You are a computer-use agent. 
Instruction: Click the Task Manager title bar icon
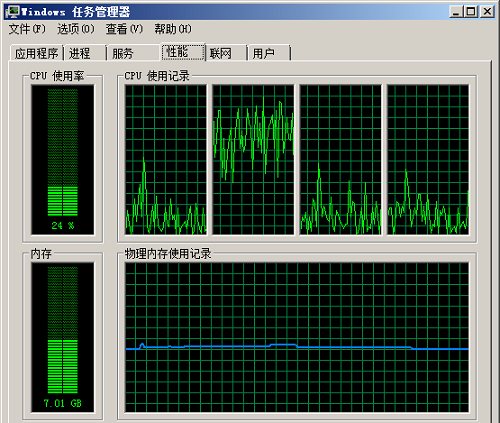pos(12,12)
